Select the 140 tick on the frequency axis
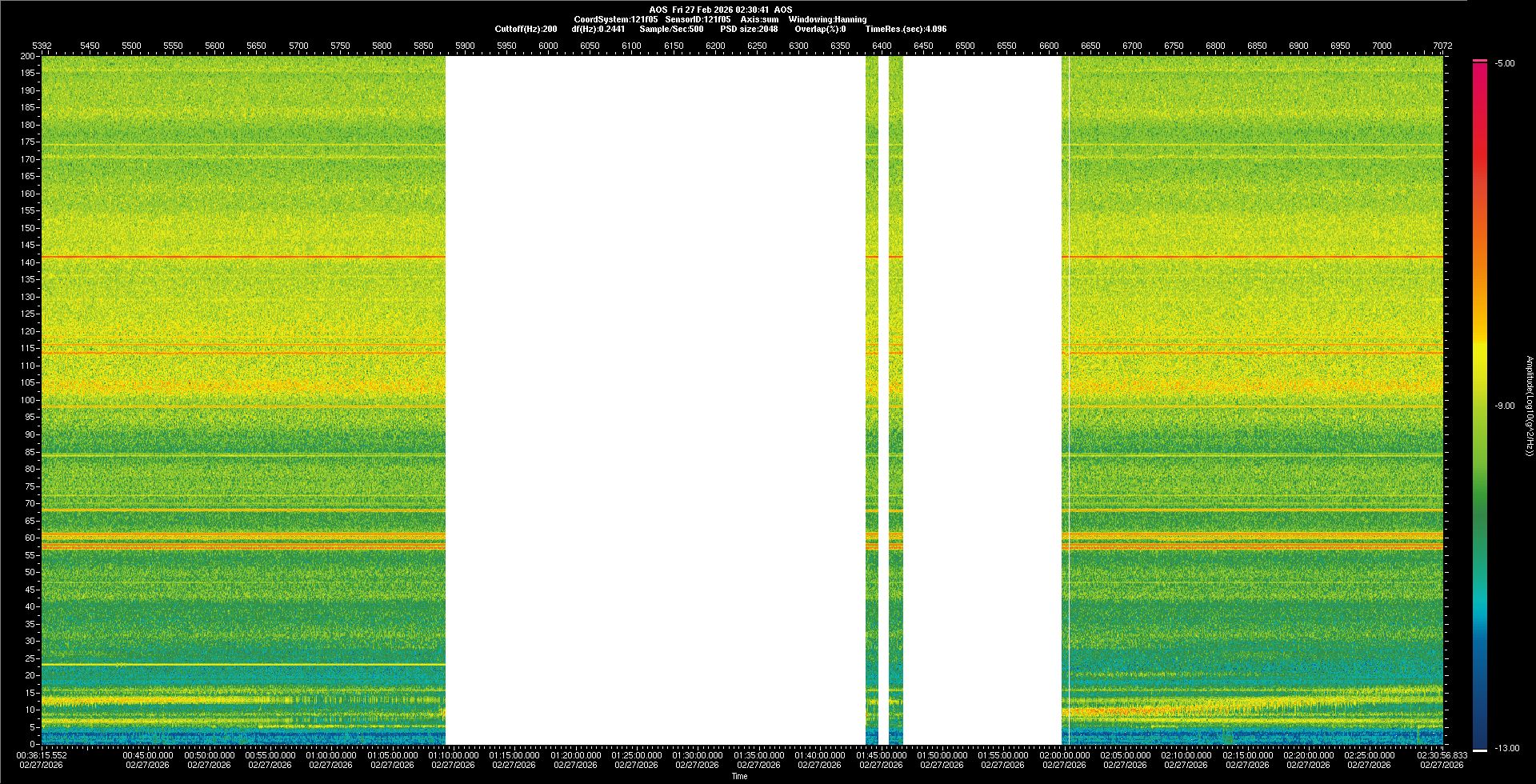1536x784 pixels. [x=28, y=262]
